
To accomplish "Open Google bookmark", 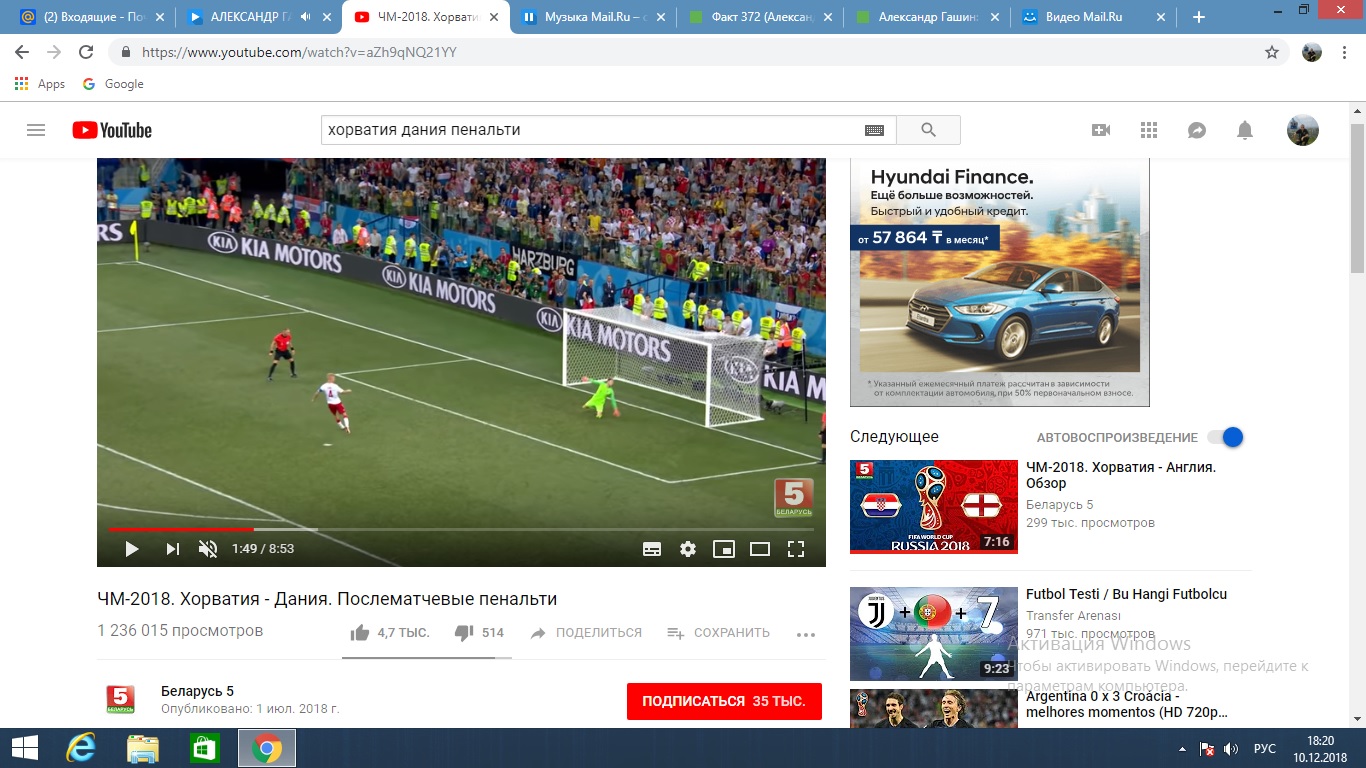I will point(113,84).
